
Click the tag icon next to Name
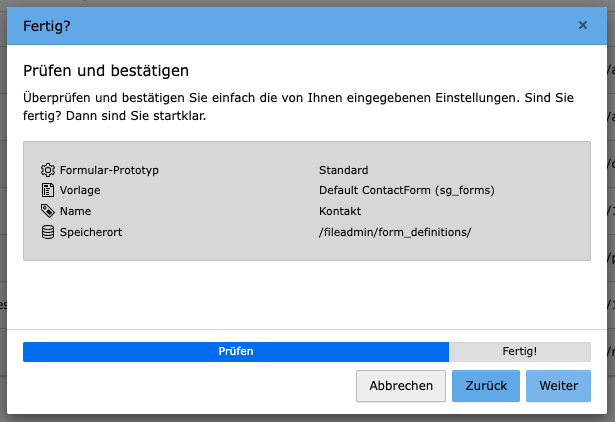pyautogui.click(x=48, y=211)
